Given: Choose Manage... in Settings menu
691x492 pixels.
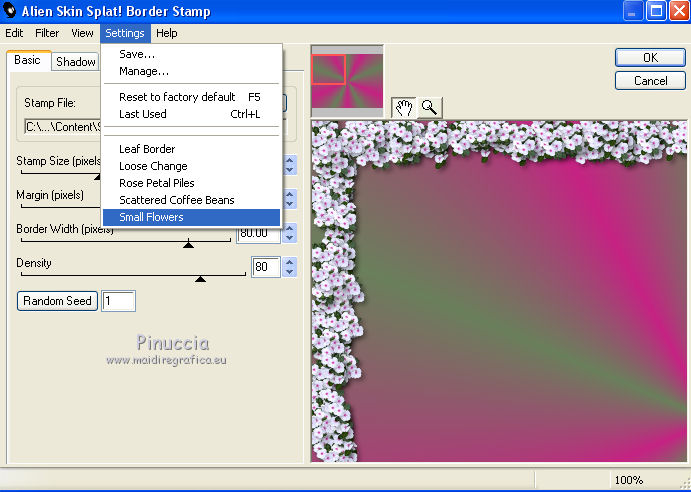Looking at the screenshot, I should point(191,71).
